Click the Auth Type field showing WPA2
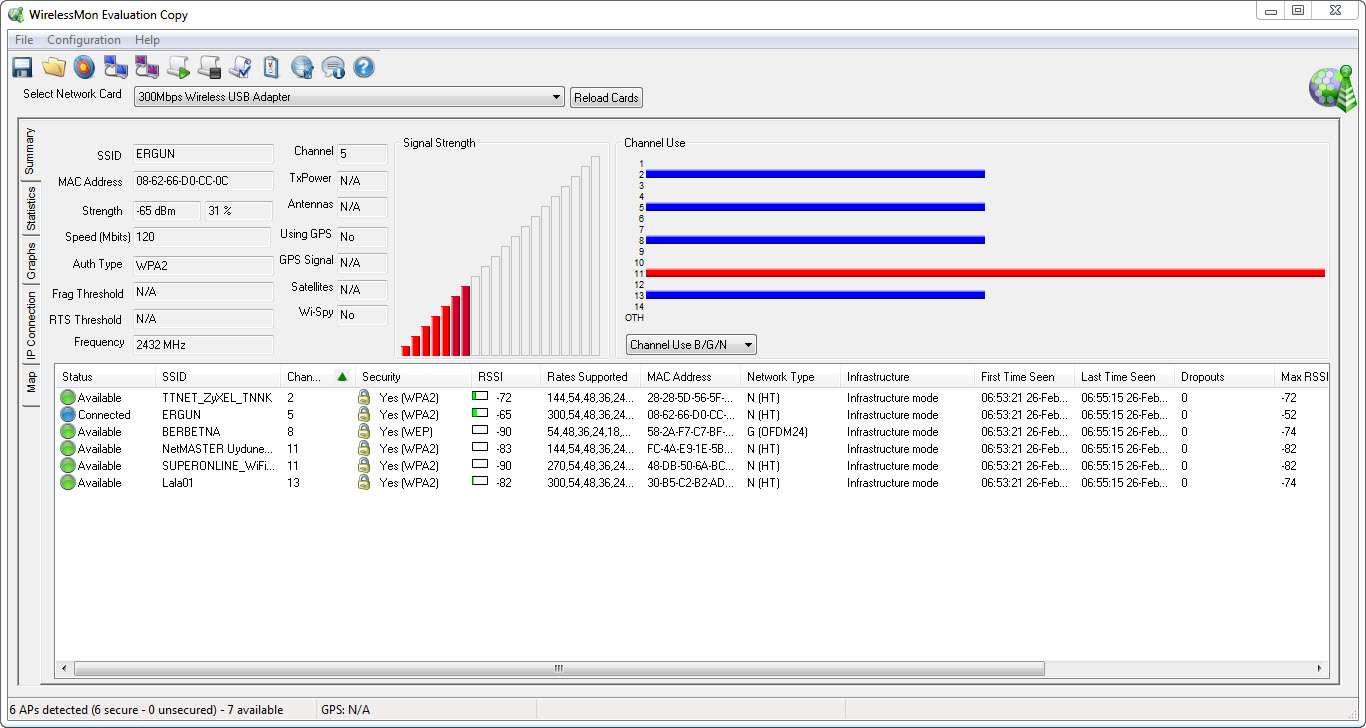The width and height of the screenshot is (1366, 728). pos(203,266)
